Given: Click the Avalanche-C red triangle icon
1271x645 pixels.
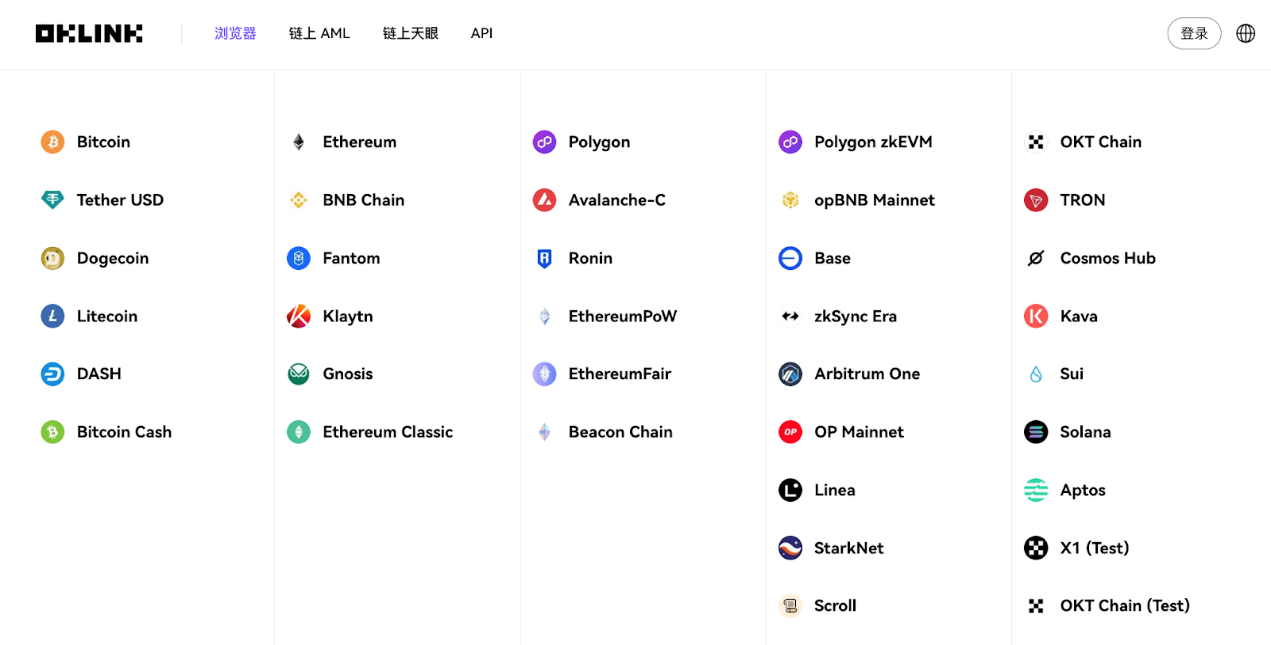Looking at the screenshot, I should tap(544, 200).
